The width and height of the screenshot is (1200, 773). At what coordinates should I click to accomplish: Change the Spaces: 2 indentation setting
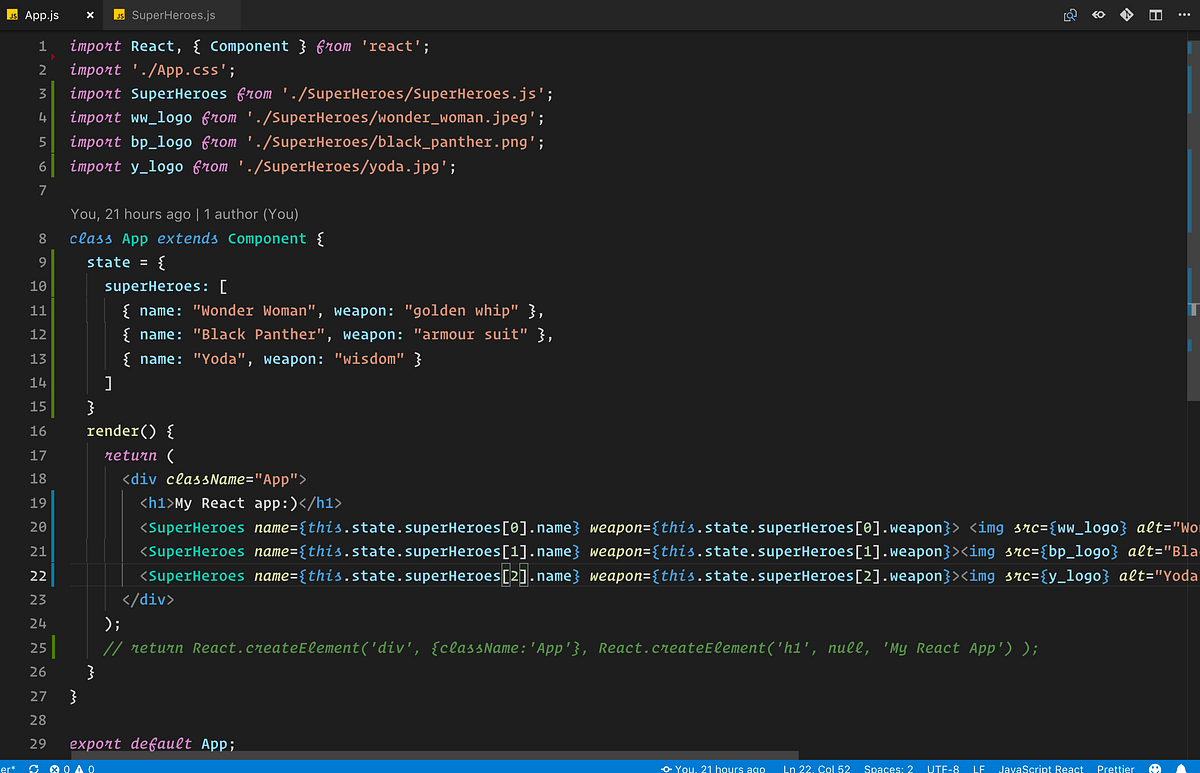click(888, 768)
